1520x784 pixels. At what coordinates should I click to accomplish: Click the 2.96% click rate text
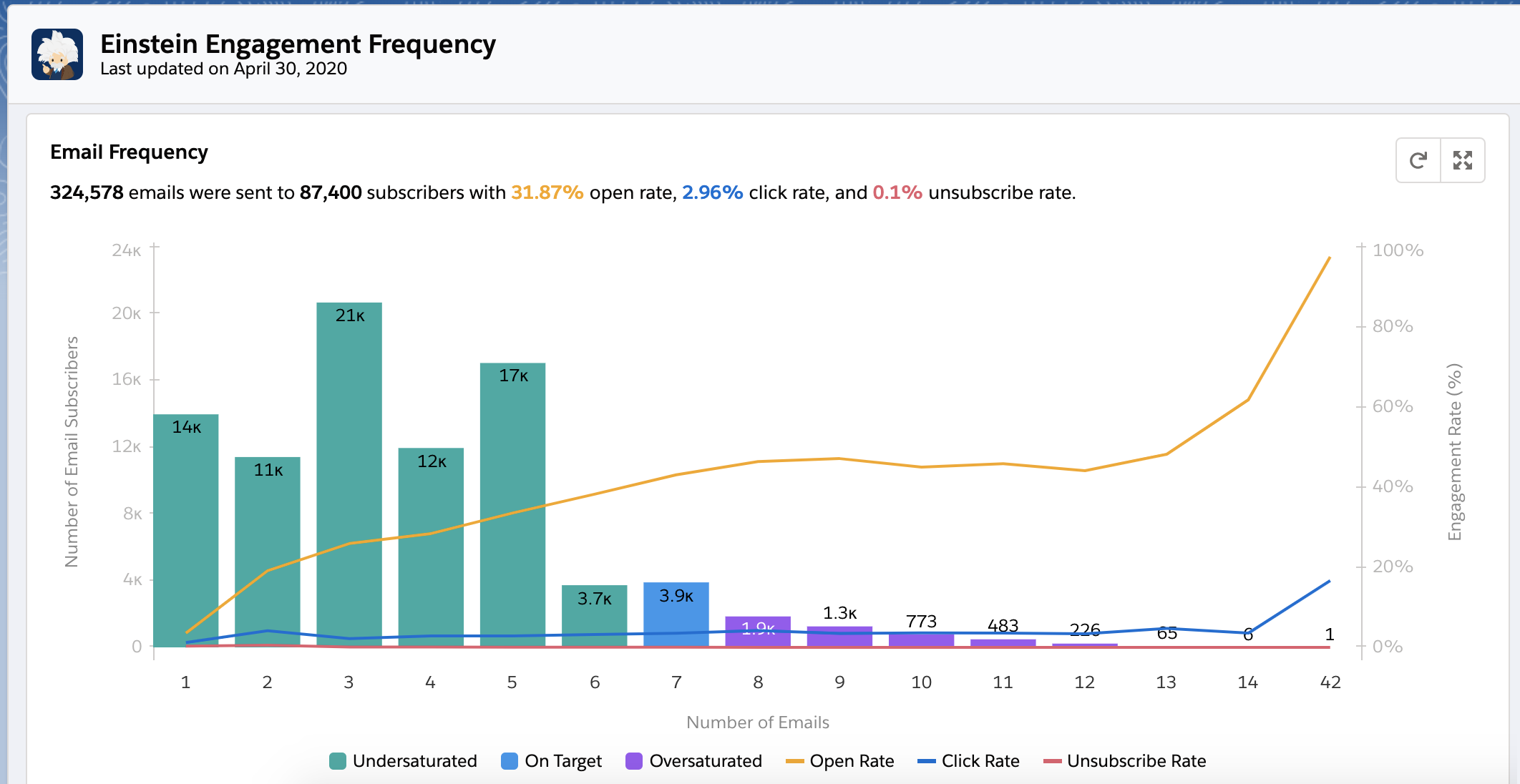click(712, 193)
